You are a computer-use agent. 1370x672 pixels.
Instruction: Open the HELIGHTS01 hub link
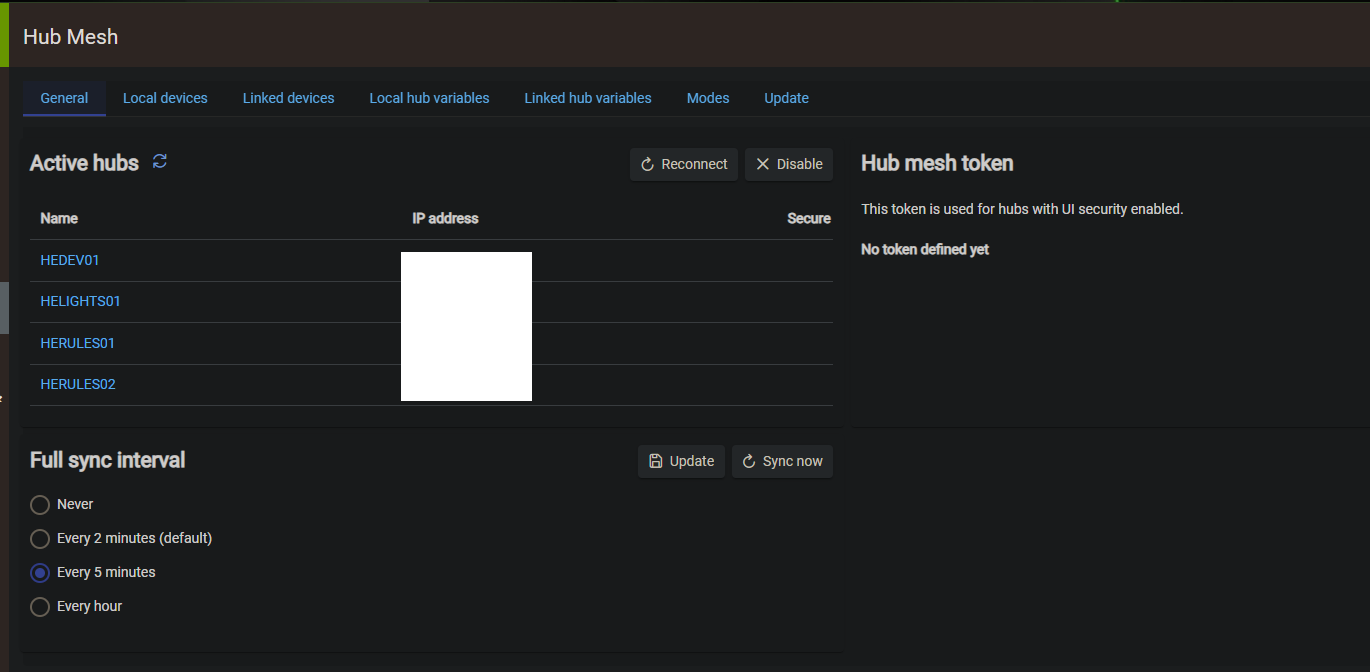[x=80, y=301]
